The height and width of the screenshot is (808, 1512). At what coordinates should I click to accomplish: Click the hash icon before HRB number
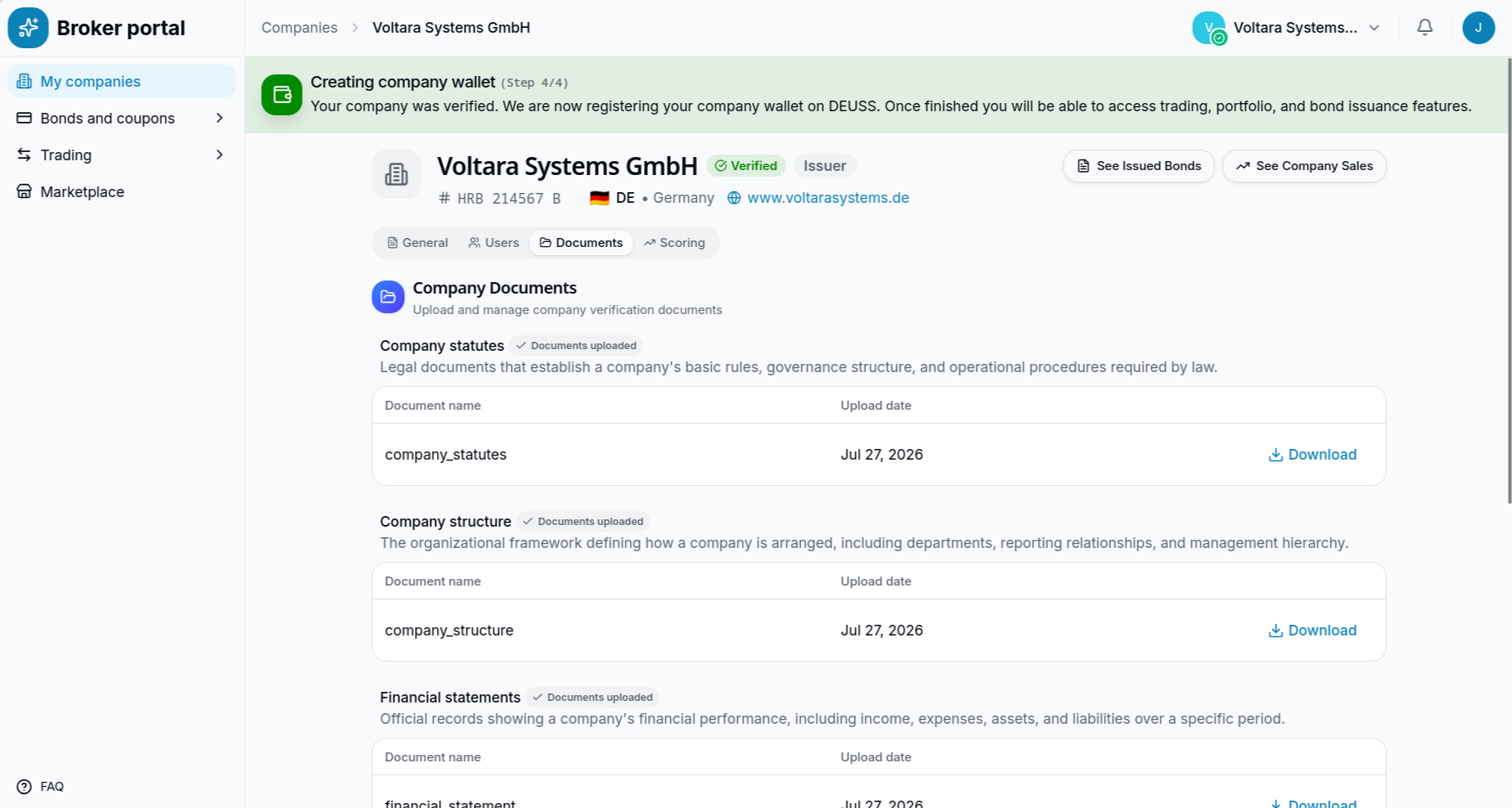click(444, 198)
